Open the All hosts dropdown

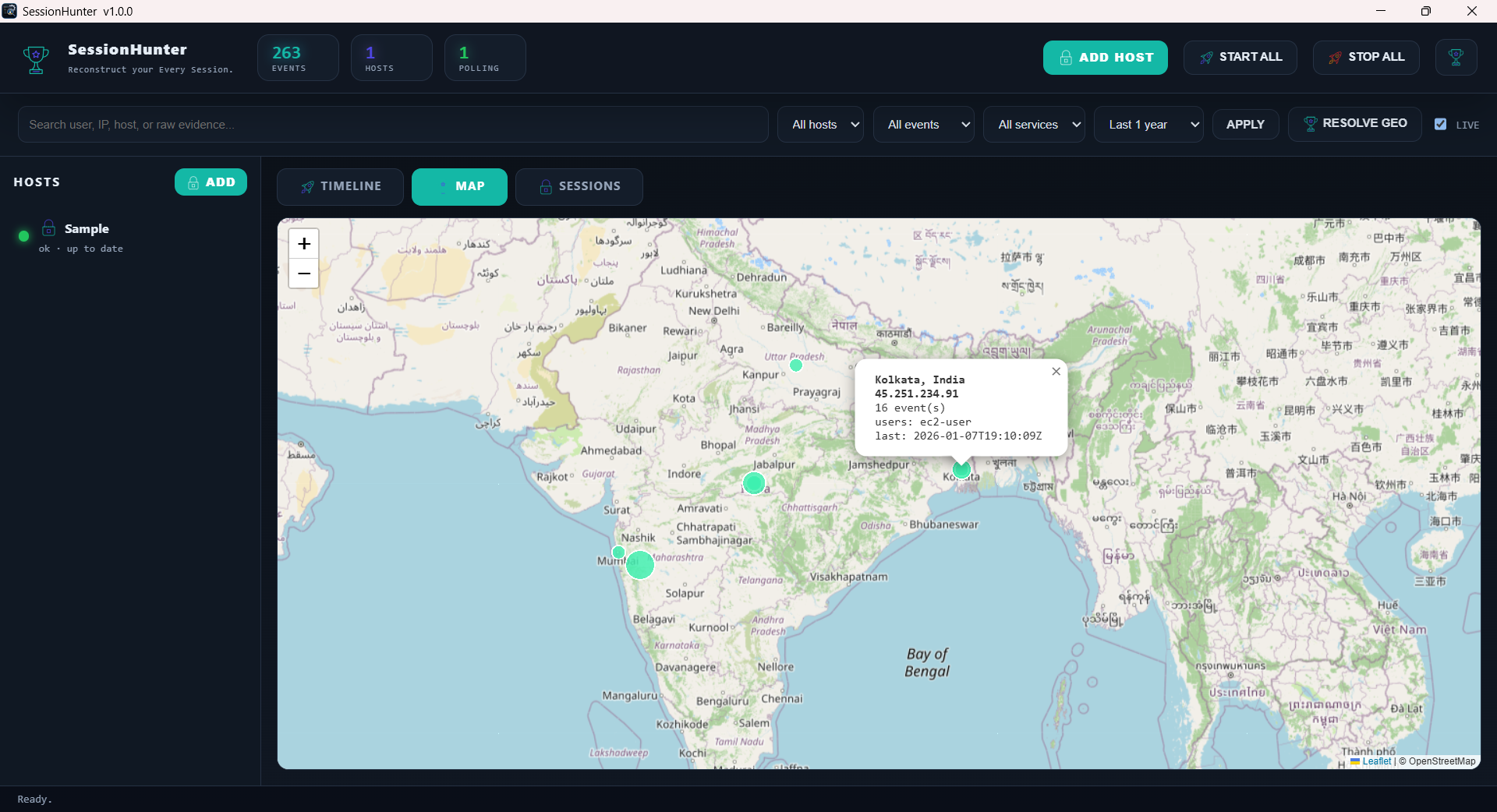click(820, 125)
